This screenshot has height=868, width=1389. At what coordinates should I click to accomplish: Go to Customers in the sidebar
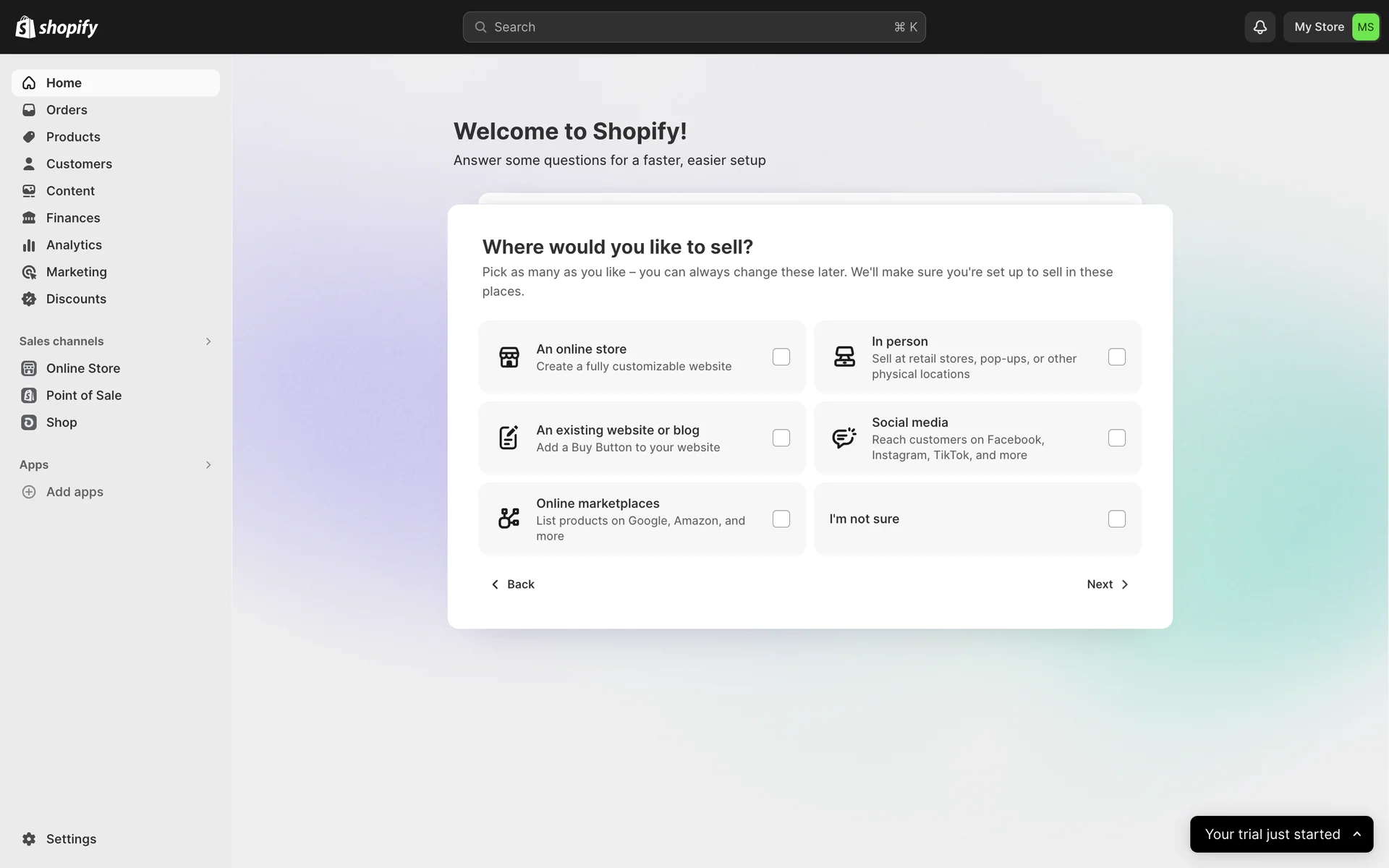click(x=79, y=164)
